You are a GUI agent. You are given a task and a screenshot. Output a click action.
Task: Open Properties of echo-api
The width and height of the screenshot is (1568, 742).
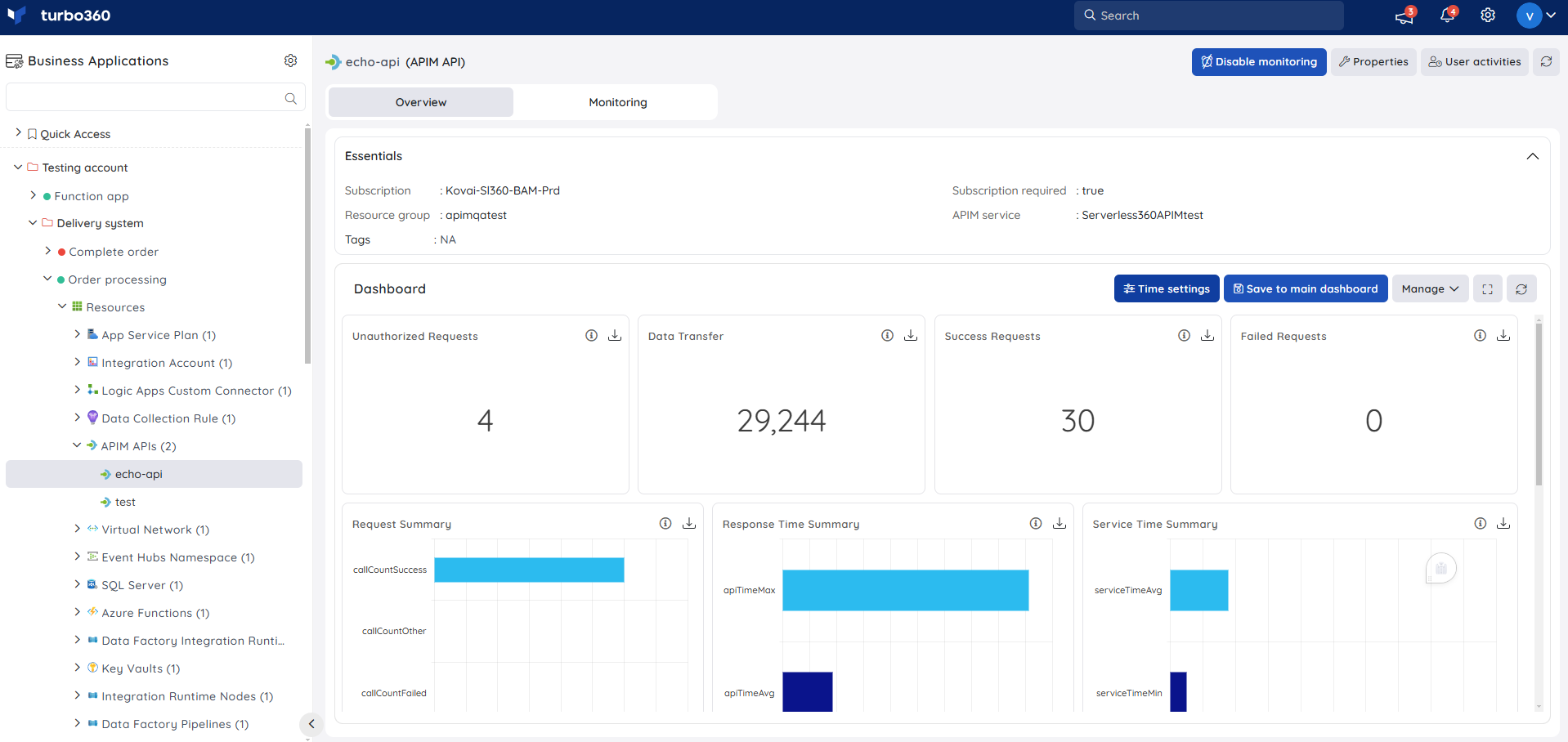[x=1373, y=61]
